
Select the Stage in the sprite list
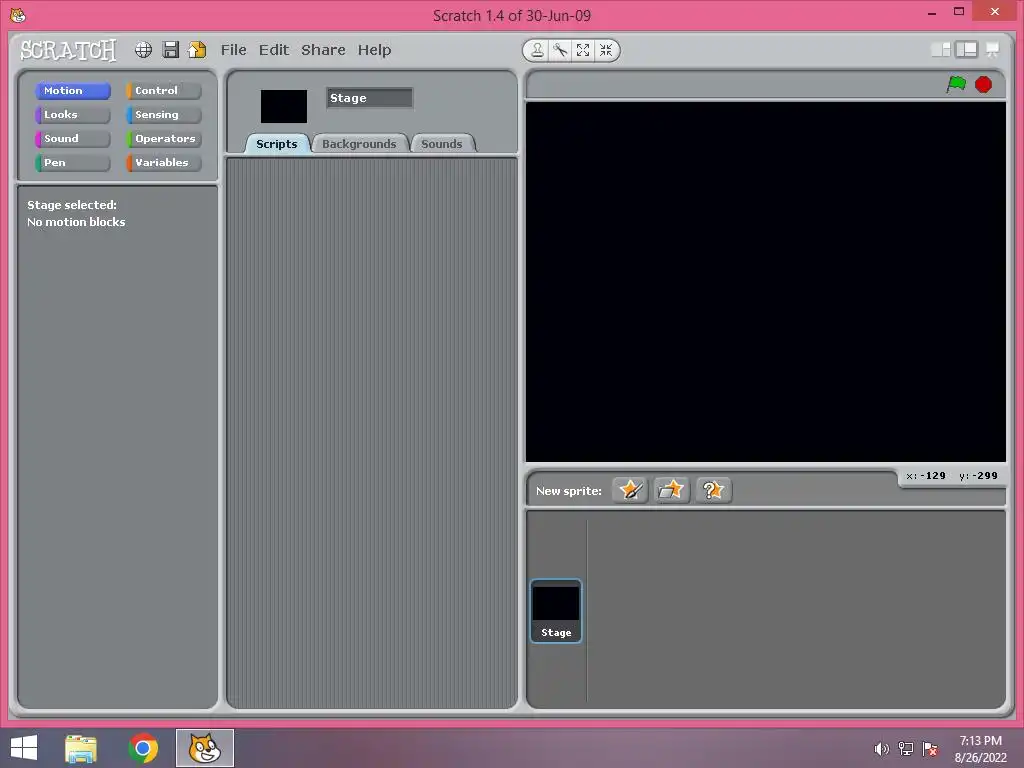(x=556, y=611)
